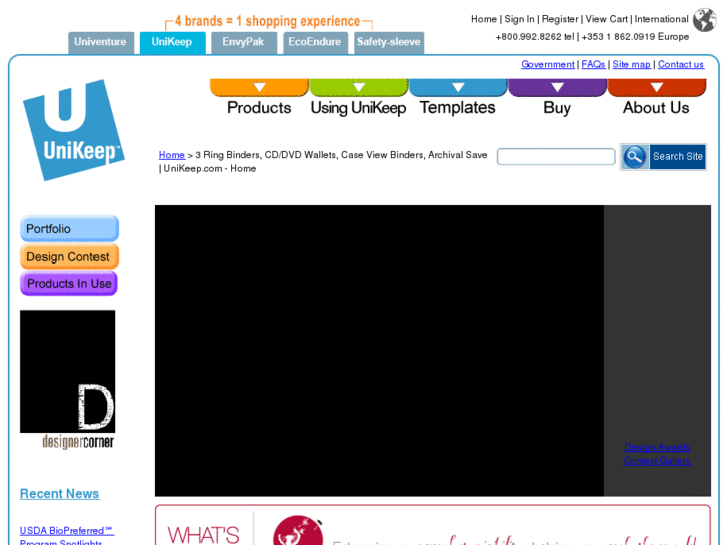Click Sign In link
The height and width of the screenshot is (545, 727).
pos(519,19)
